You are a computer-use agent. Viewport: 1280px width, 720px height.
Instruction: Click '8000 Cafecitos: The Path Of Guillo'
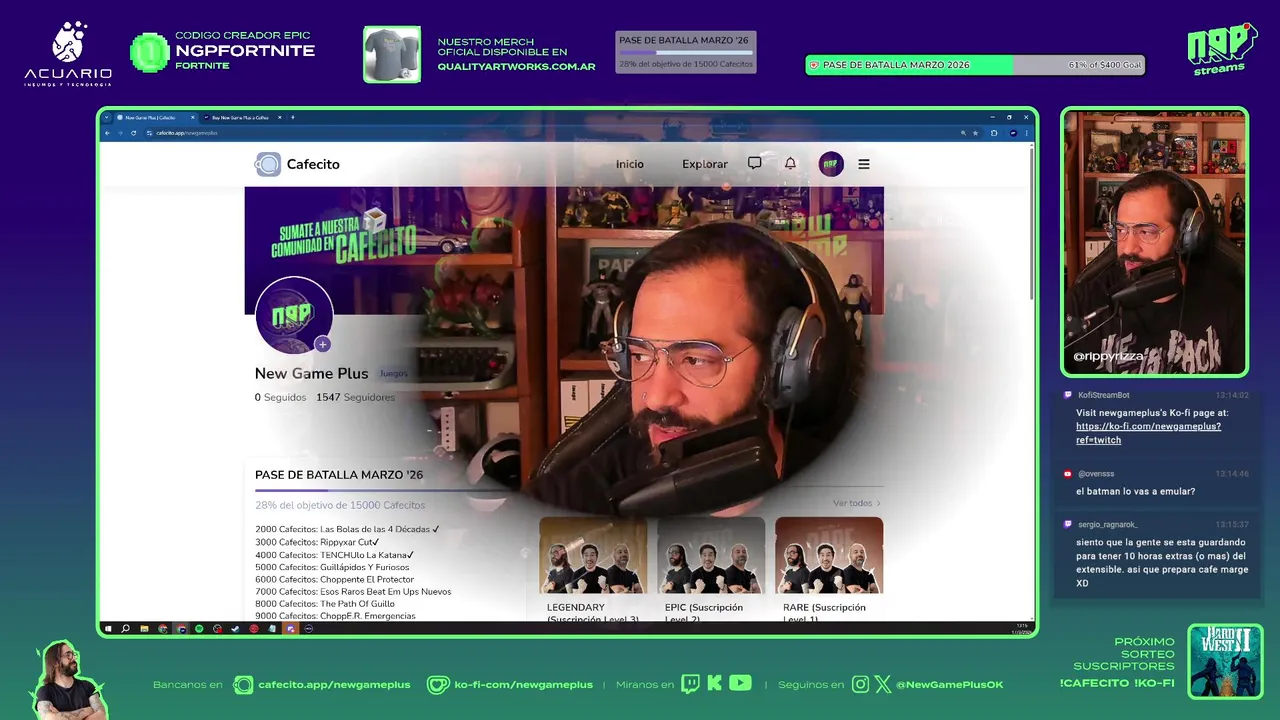[x=325, y=604]
